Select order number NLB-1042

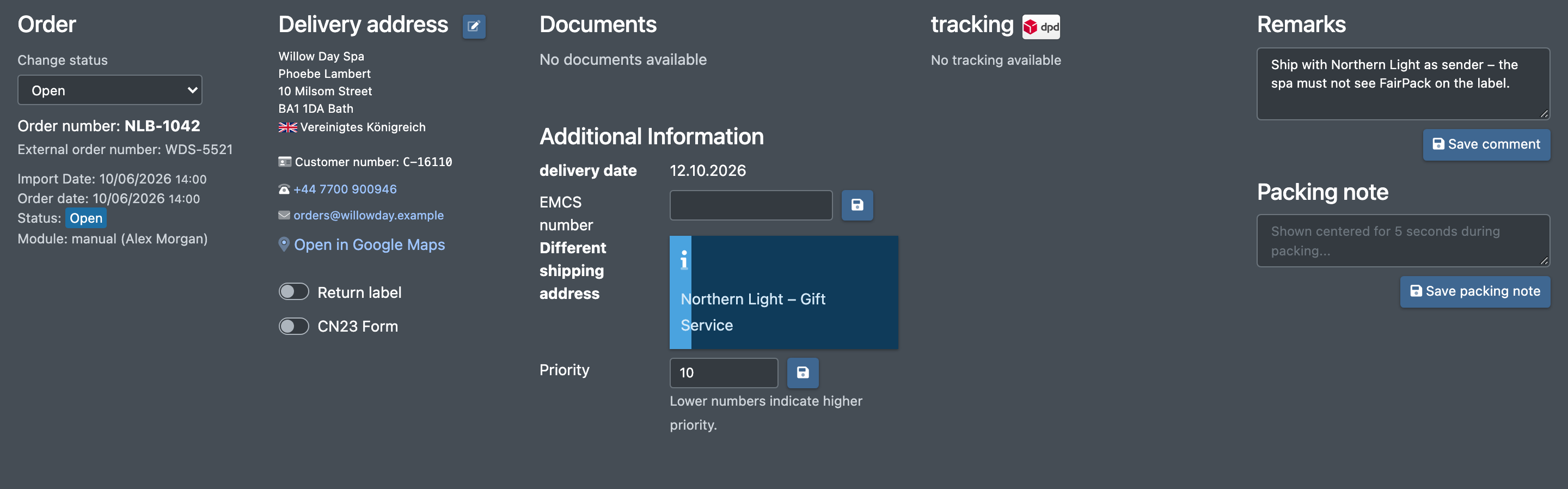point(162,126)
